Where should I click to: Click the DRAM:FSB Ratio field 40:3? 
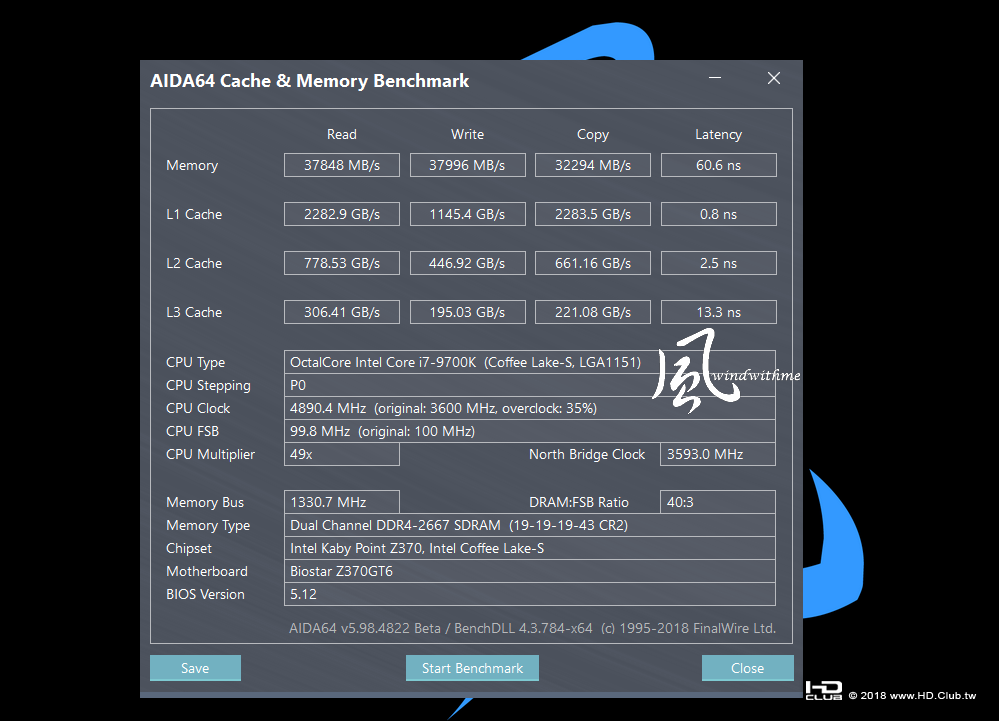[717, 502]
